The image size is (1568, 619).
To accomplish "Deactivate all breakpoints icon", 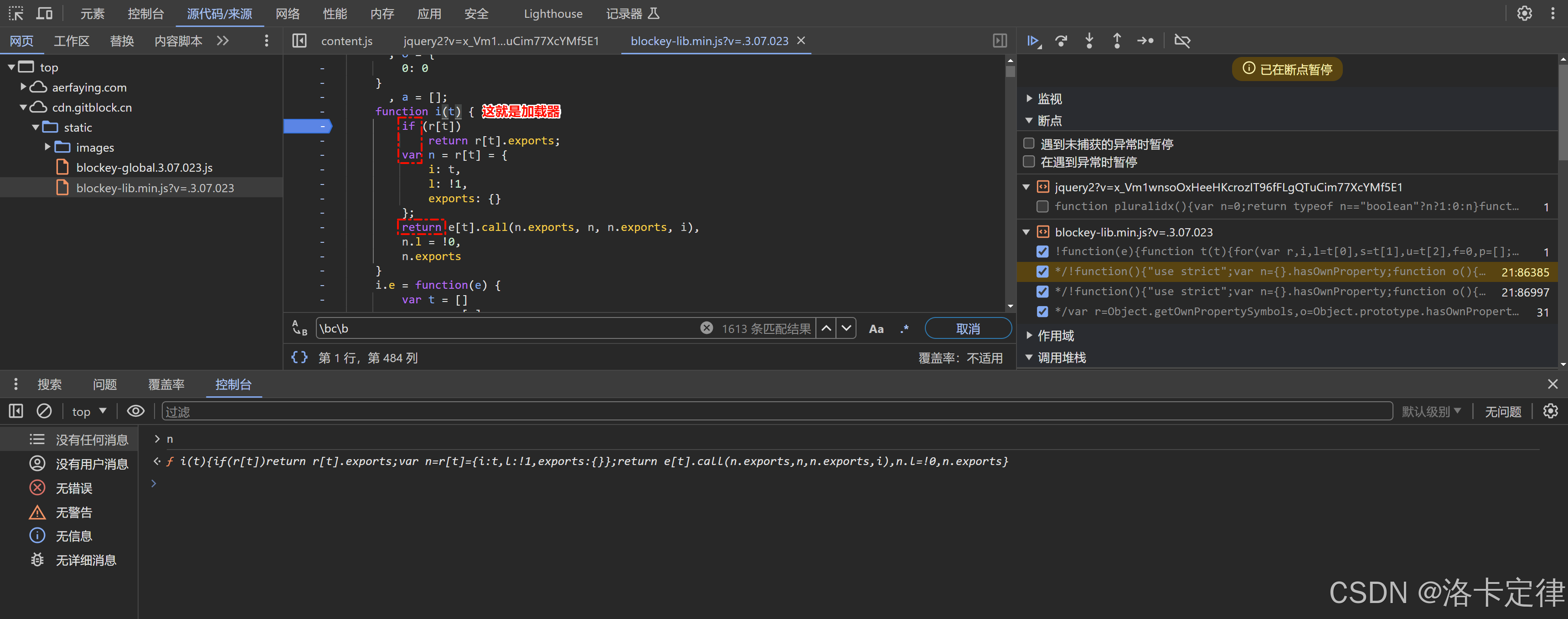I will point(1181,41).
